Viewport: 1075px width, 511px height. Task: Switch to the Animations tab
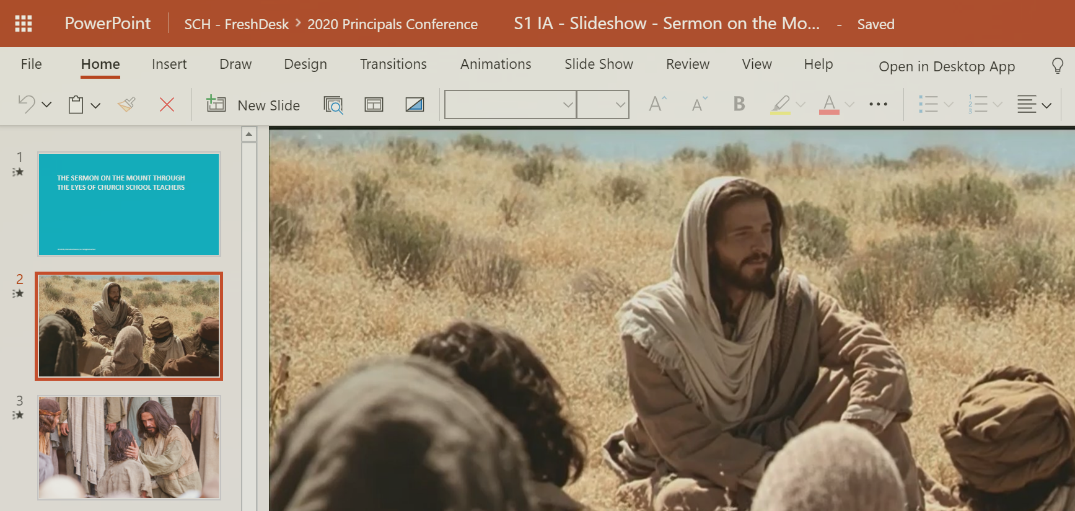[x=496, y=64]
